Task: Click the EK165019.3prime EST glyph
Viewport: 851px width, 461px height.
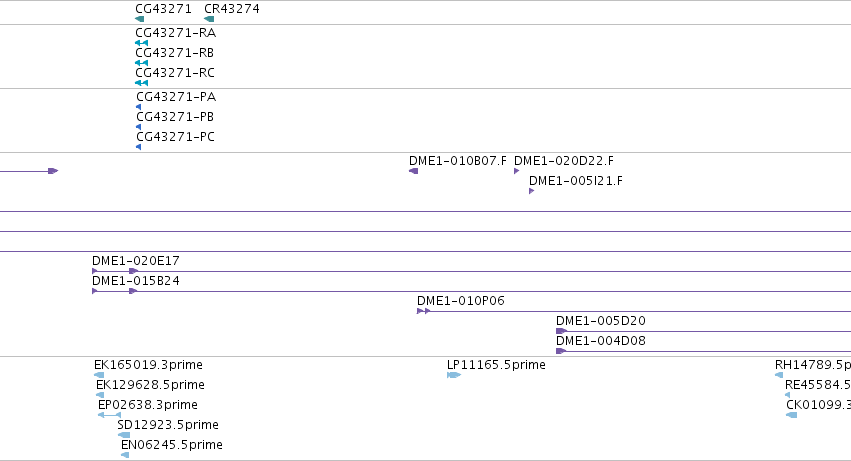Action: click(99, 375)
